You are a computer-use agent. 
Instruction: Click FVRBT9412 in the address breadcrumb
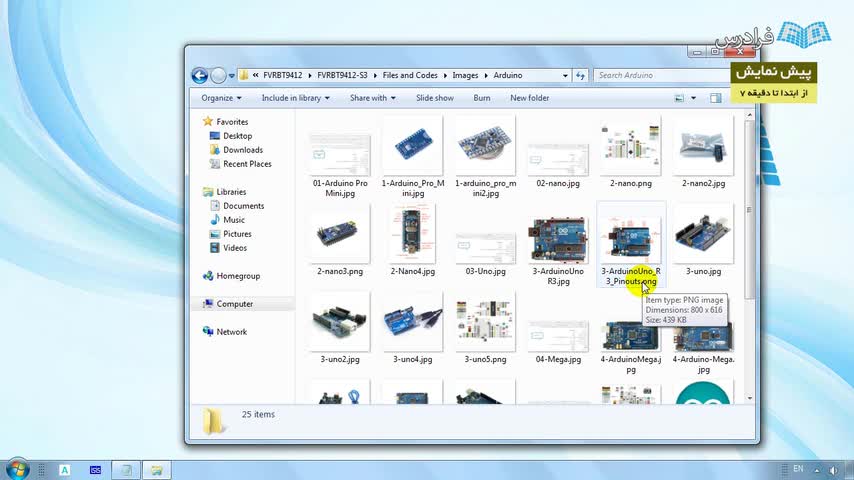[283, 76]
